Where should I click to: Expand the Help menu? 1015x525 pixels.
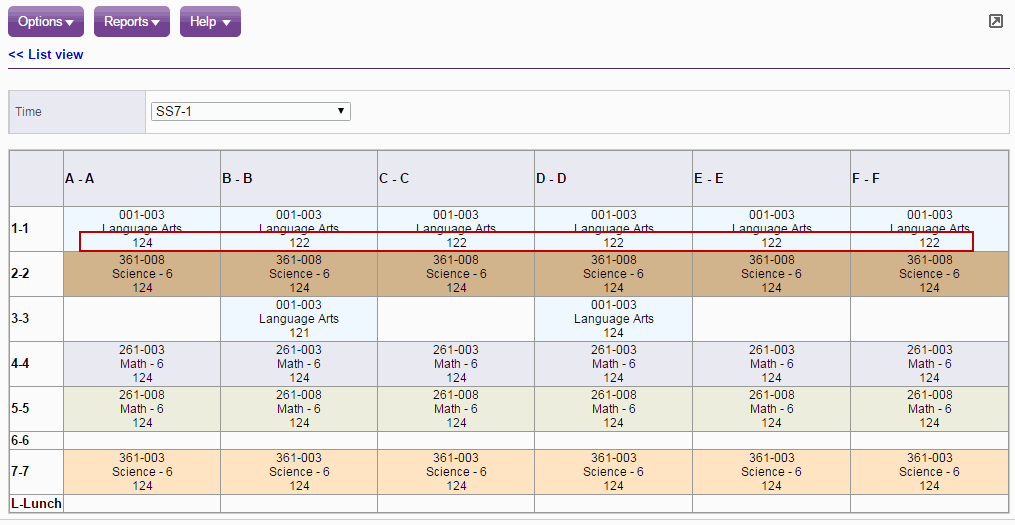(x=210, y=22)
